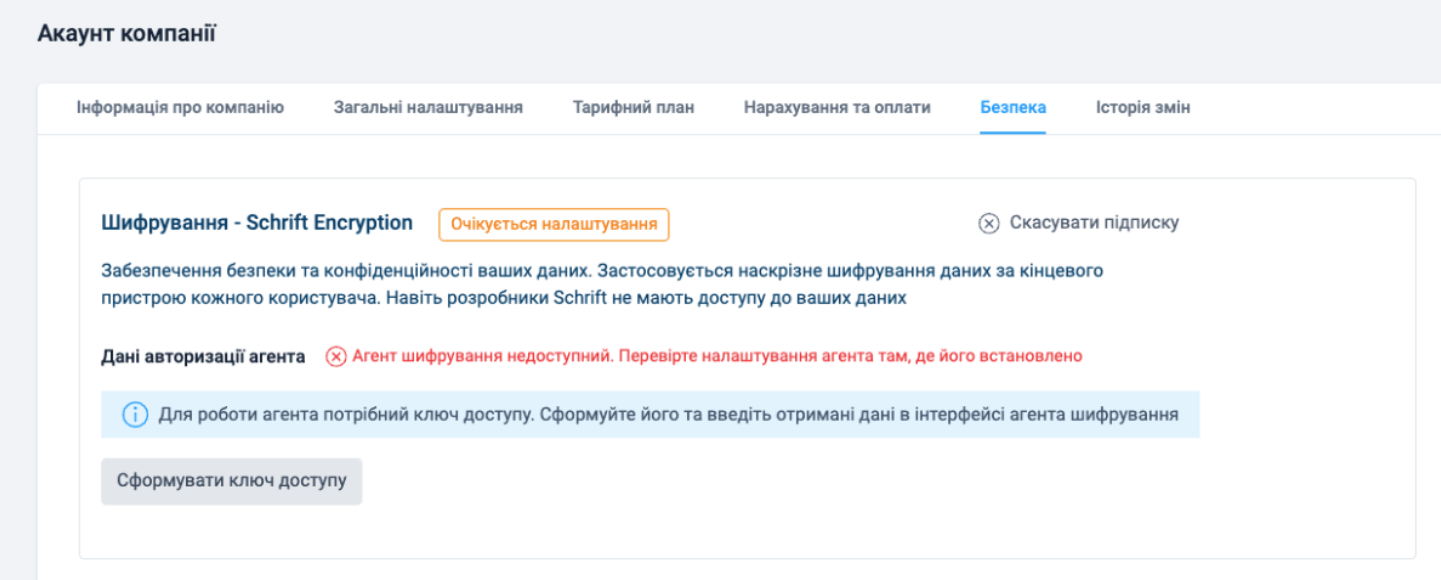
Task: Click the red Агент шифрування недоступний message
Action: (717, 356)
